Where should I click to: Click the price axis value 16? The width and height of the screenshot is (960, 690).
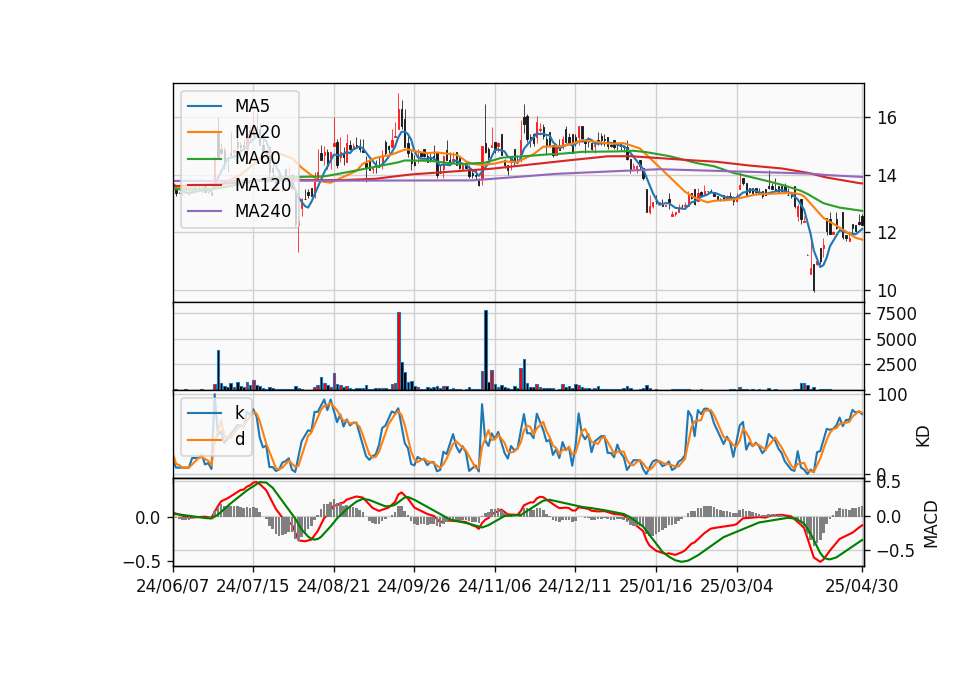click(x=887, y=118)
